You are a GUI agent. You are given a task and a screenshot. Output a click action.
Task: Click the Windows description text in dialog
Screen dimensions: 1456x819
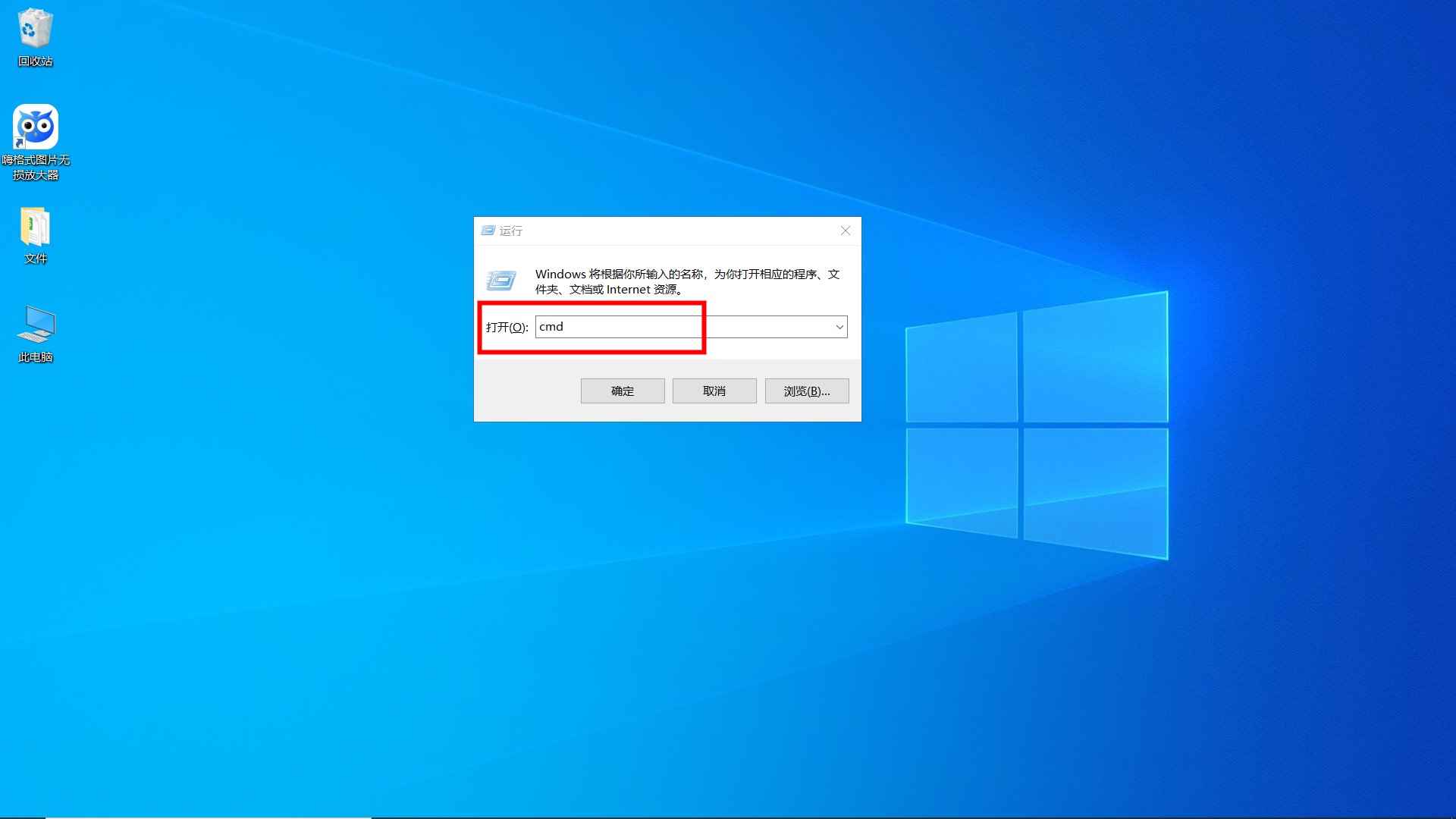pyautogui.click(x=686, y=281)
